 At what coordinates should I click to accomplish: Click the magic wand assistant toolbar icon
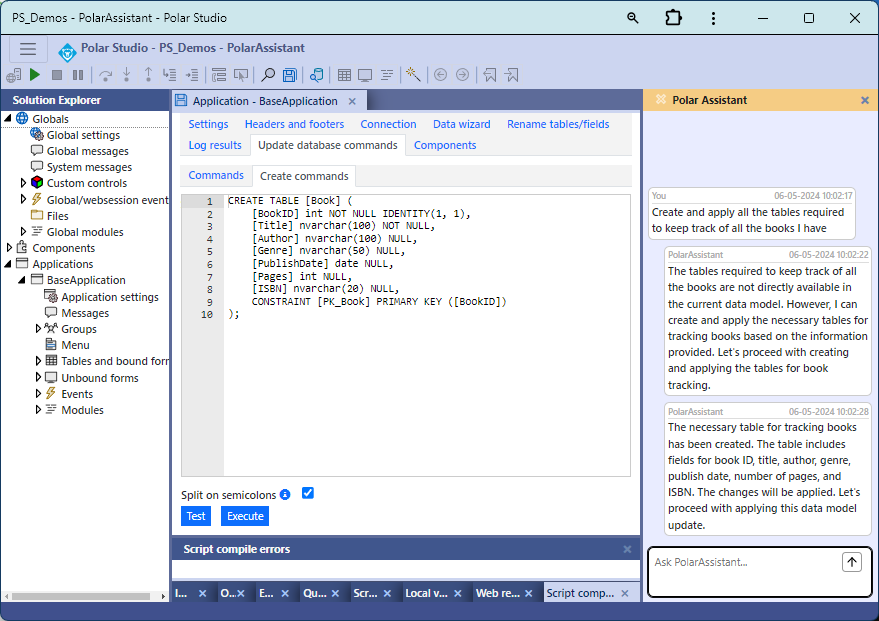413,75
